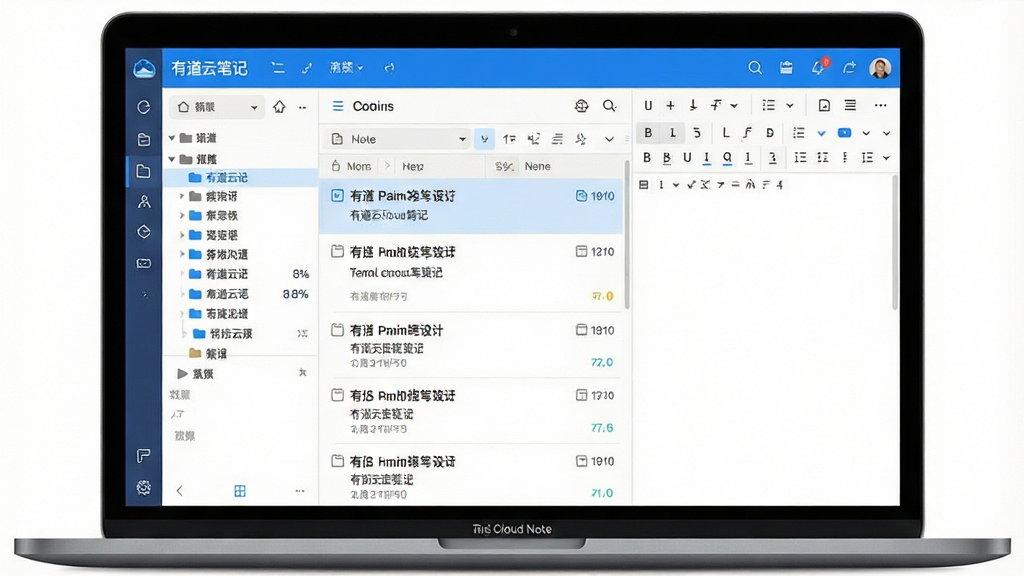The width and height of the screenshot is (1024, 576).
Task: Open the person contacts icon in left rail
Action: (x=144, y=202)
